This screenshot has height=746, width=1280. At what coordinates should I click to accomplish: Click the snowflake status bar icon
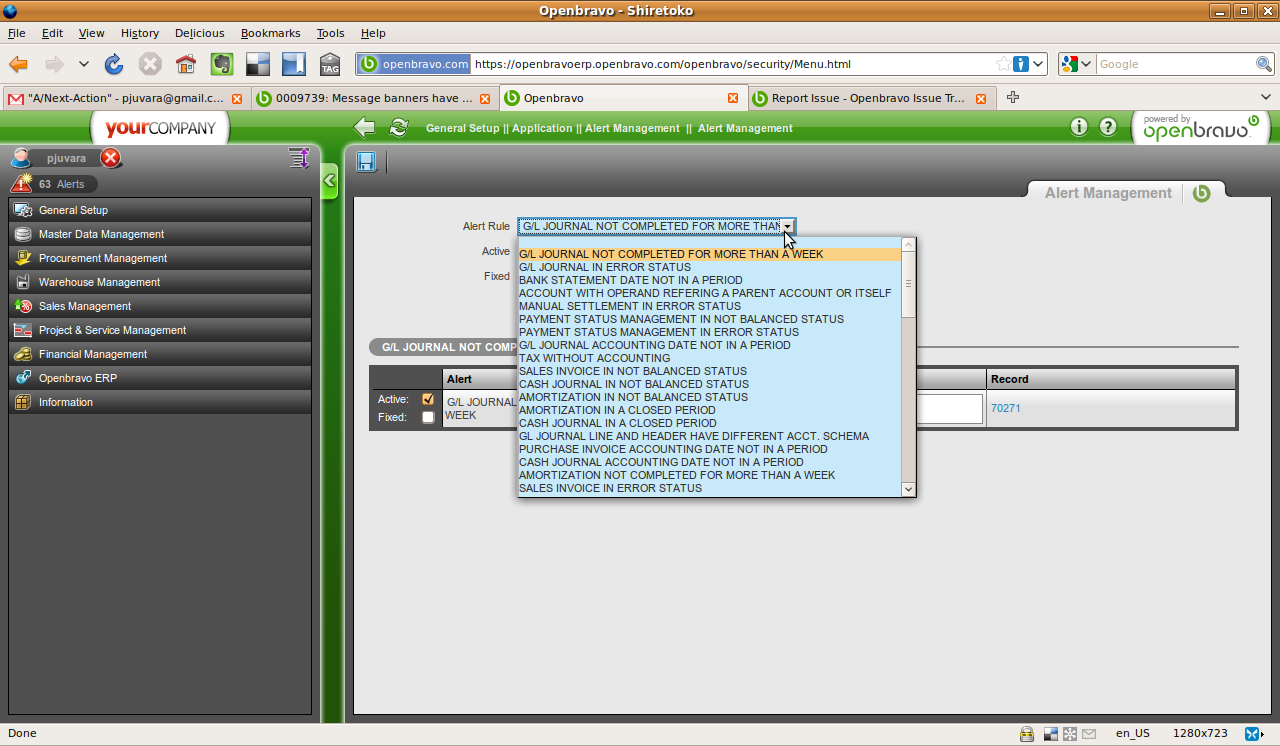pyautogui.click(x=1069, y=734)
